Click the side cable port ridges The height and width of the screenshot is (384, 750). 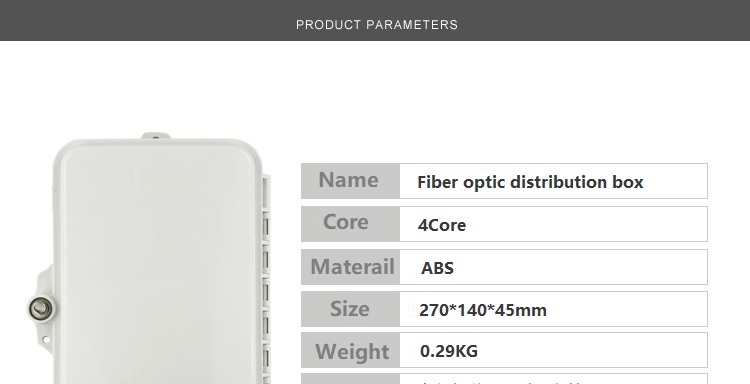pos(266,280)
